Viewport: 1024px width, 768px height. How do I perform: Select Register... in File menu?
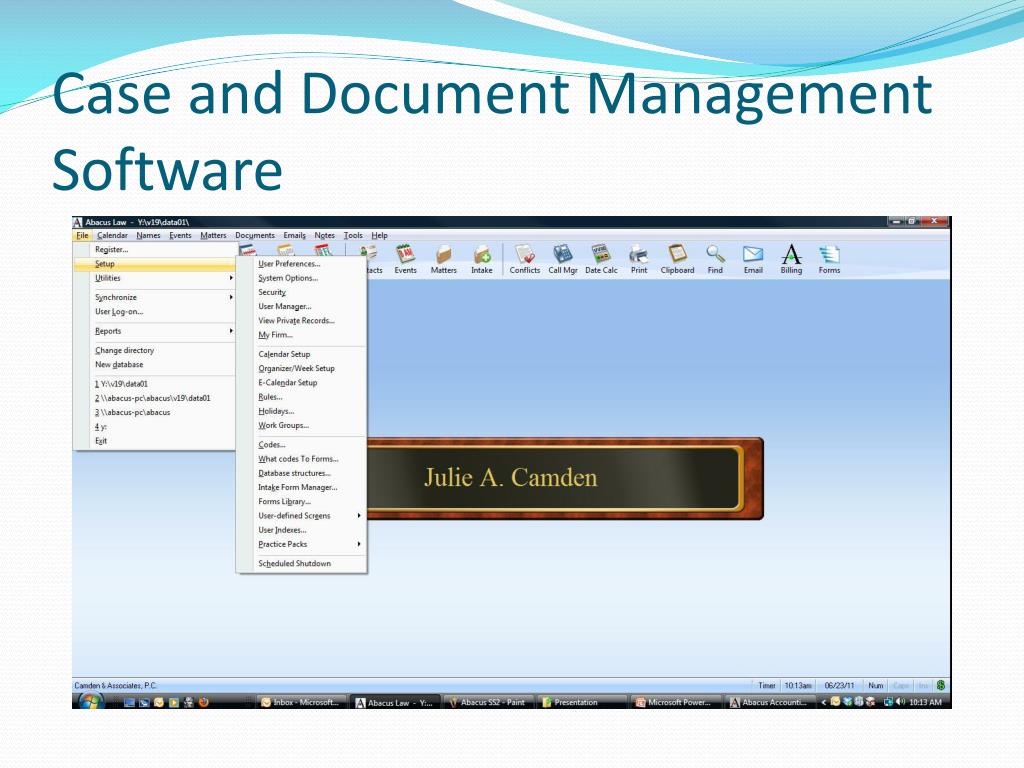[x=155, y=249]
